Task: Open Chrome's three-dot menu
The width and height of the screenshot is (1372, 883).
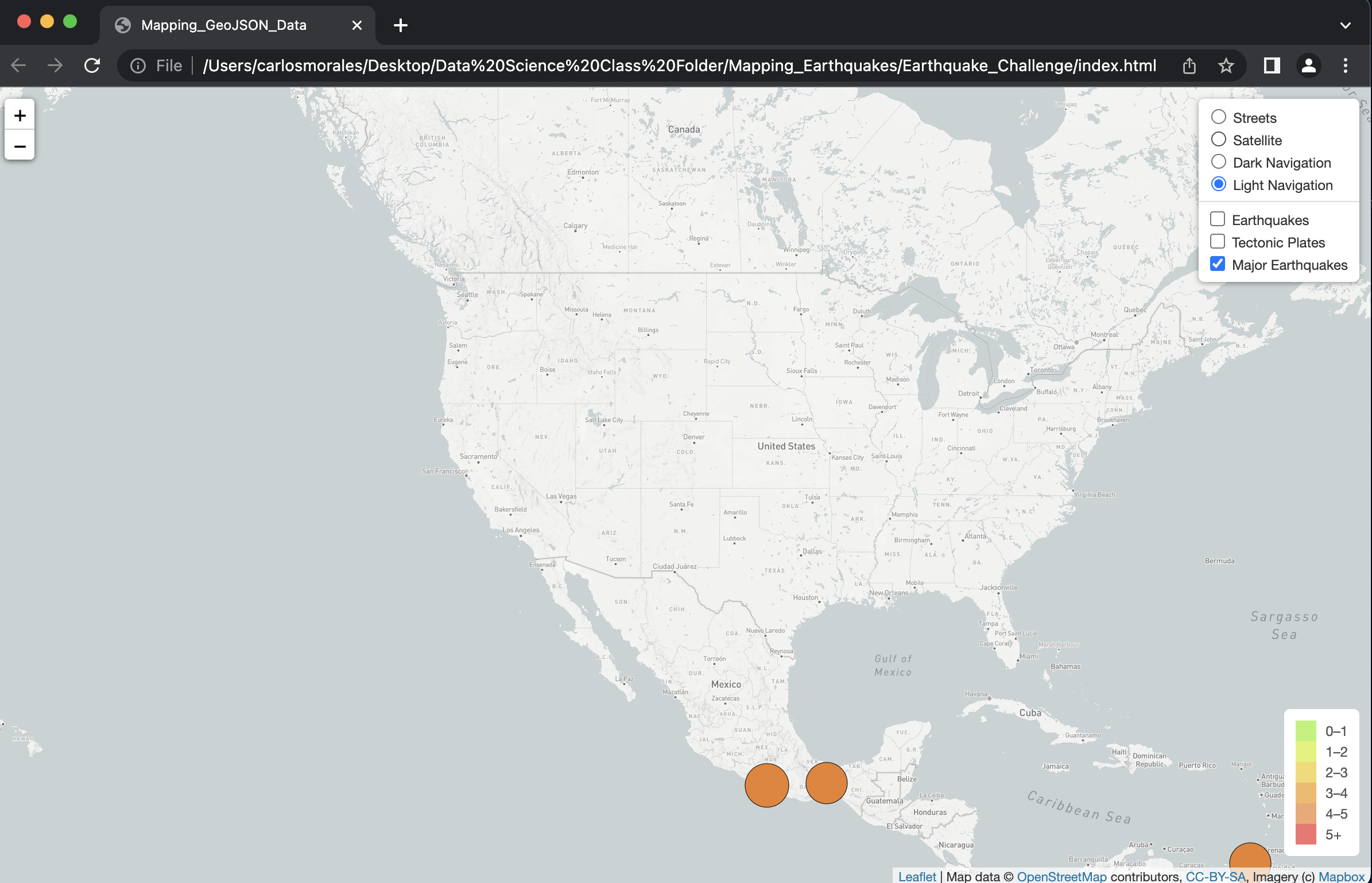Action: point(1345,65)
